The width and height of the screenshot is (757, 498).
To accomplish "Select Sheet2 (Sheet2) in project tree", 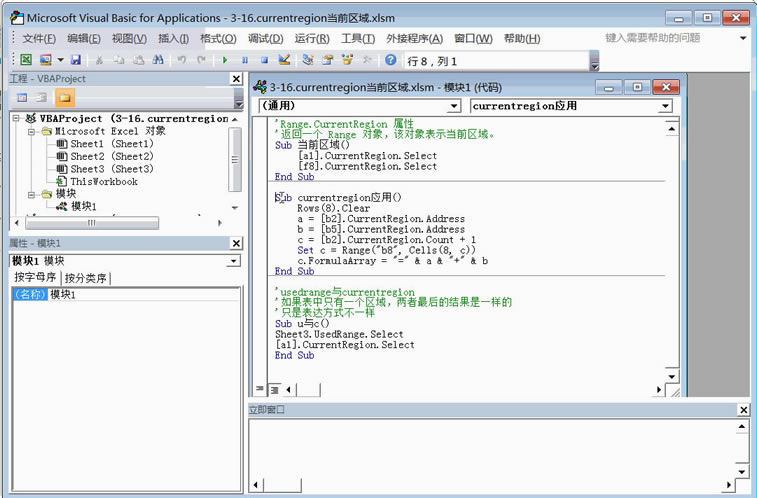I will click(x=112, y=156).
